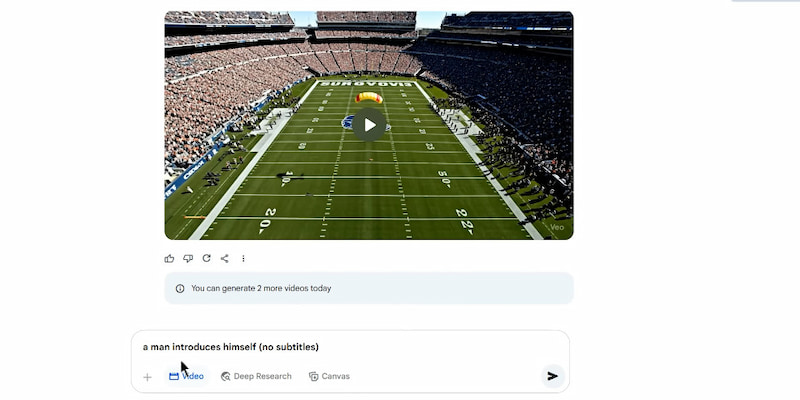The width and height of the screenshot is (800, 400).
Task: Play the generated stadium video
Action: click(x=369, y=125)
